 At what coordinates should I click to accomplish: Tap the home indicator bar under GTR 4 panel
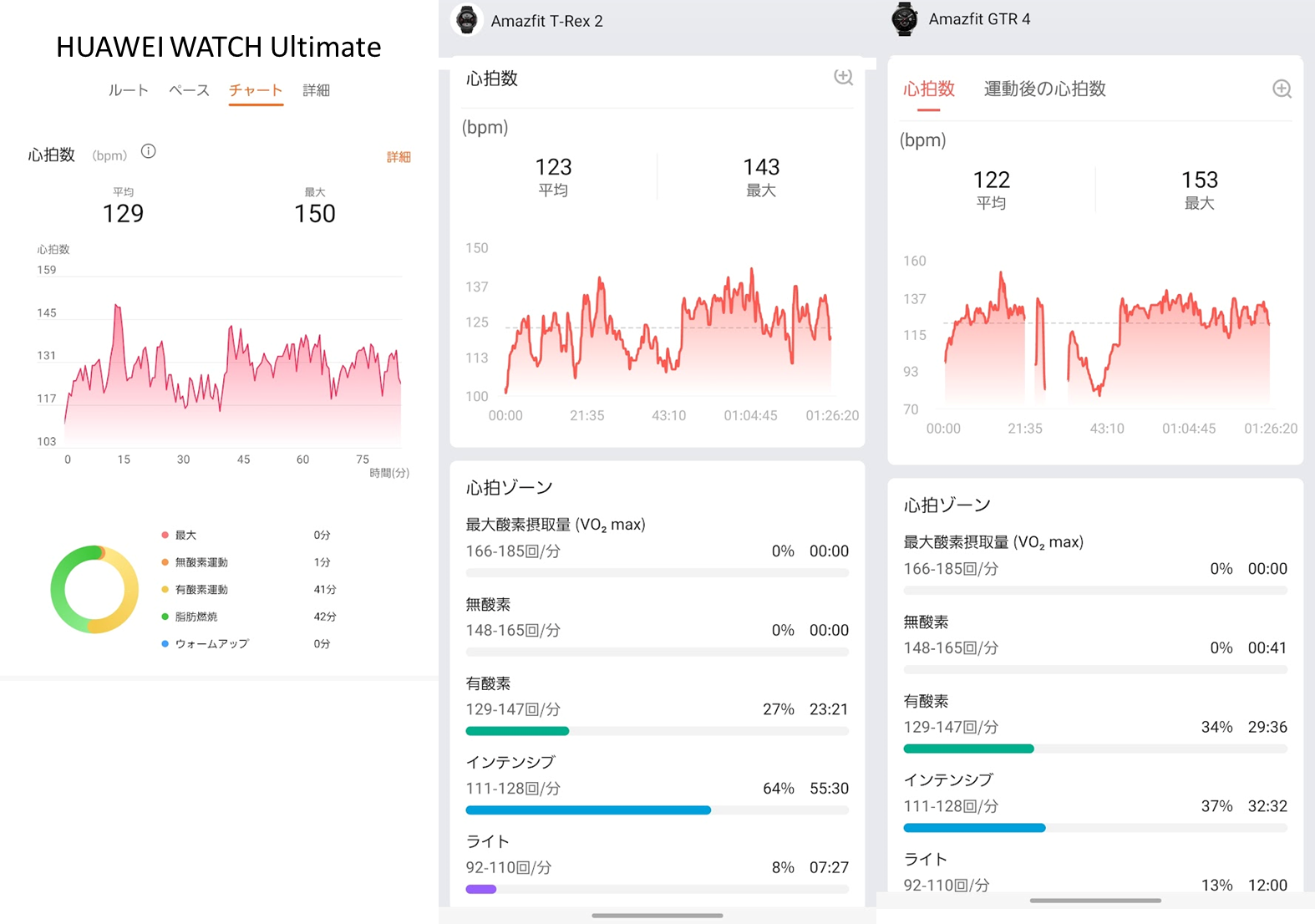coord(1095,901)
